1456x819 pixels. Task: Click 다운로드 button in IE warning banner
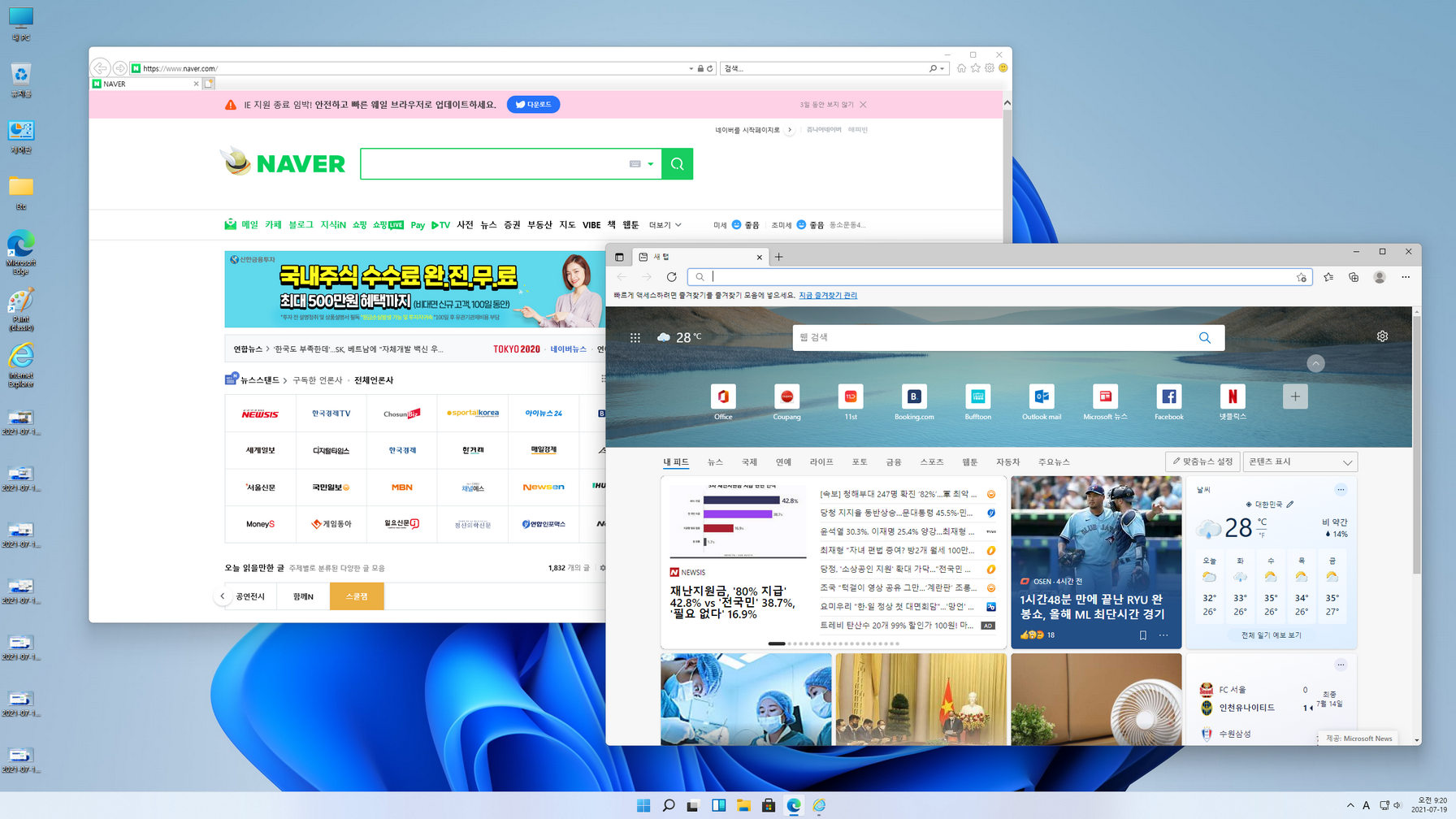click(533, 105)
